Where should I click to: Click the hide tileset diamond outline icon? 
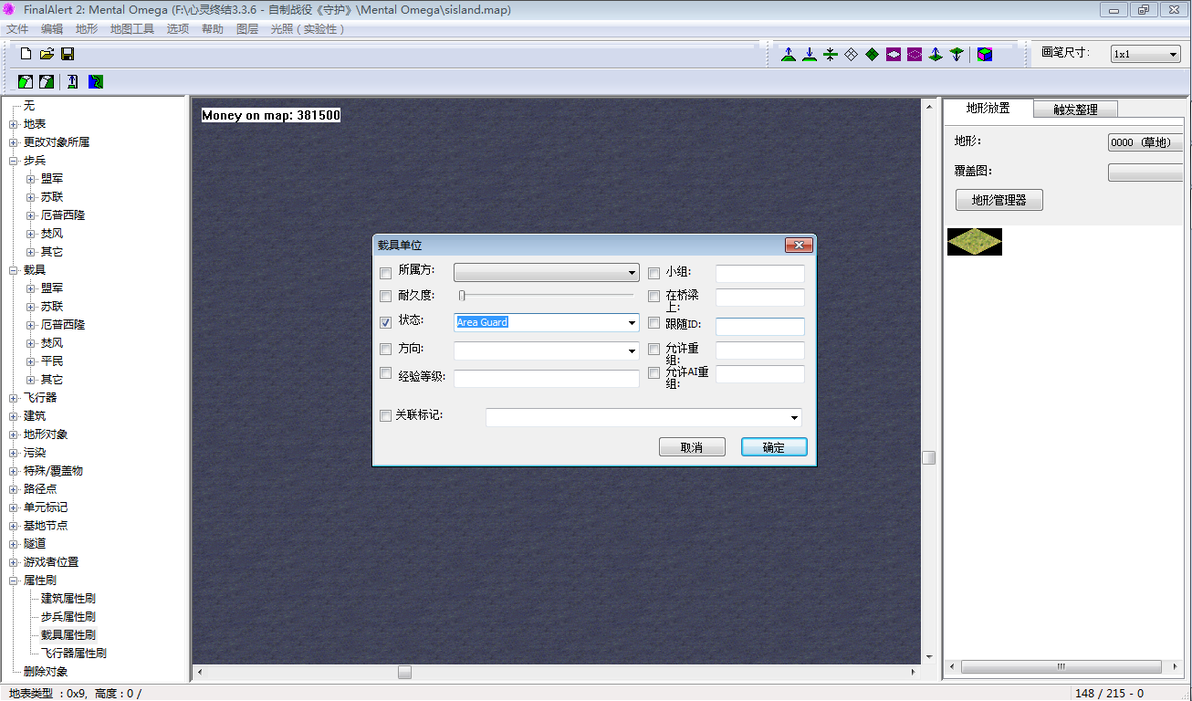851,54
